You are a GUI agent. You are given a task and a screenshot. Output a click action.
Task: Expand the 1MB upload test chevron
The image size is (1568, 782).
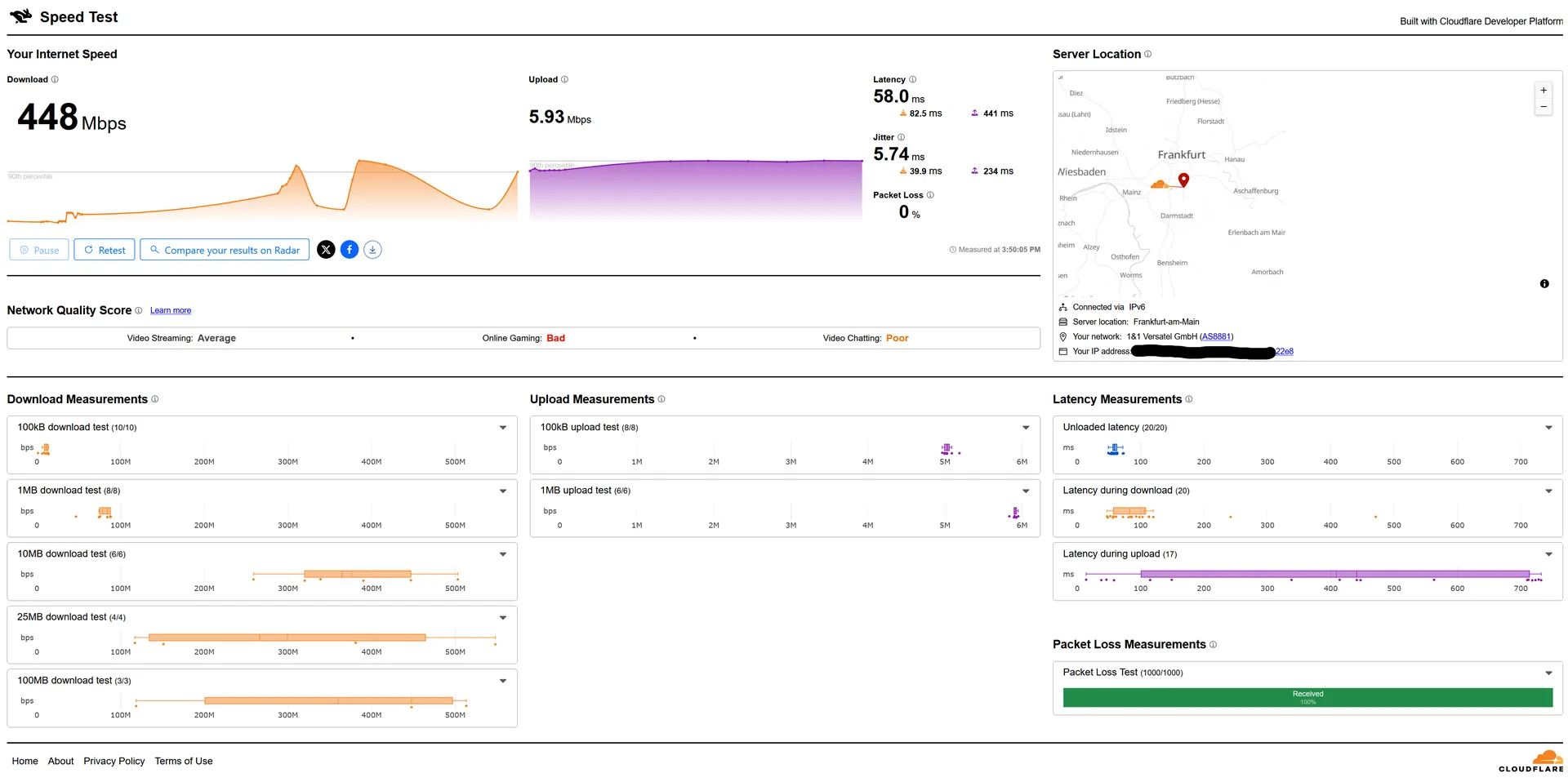1026,491
